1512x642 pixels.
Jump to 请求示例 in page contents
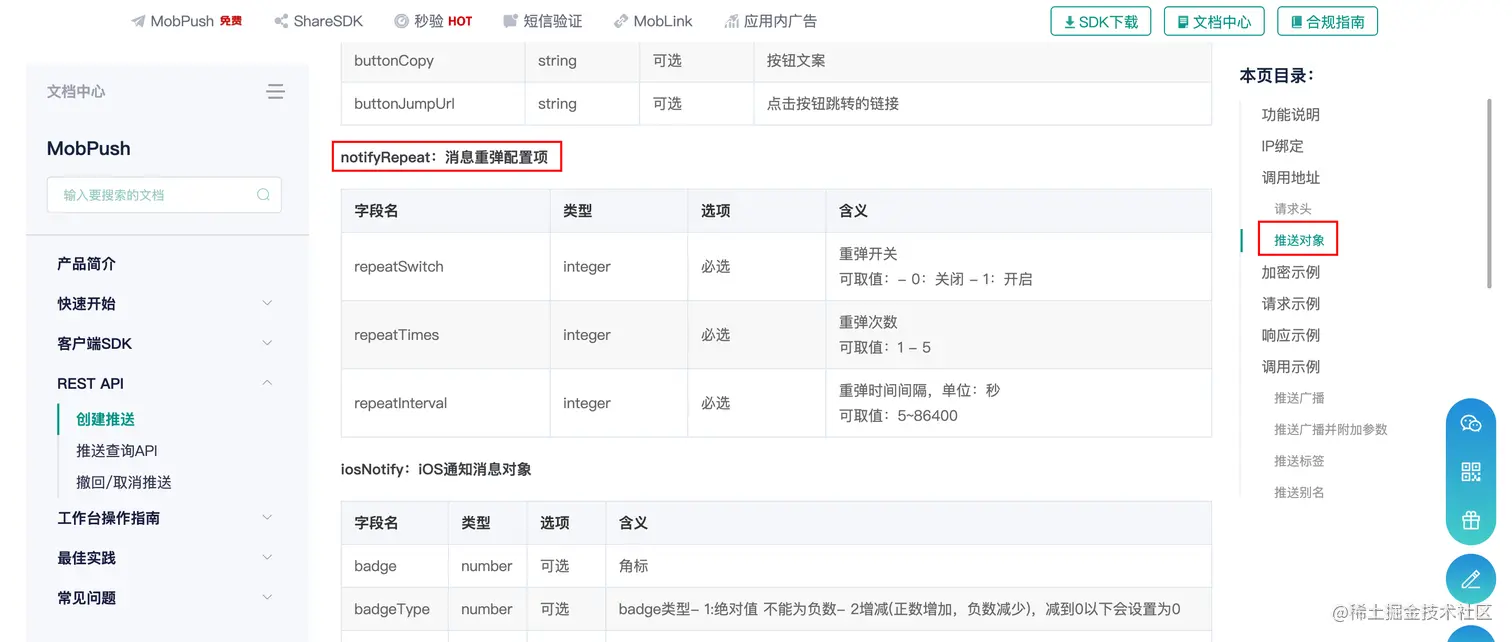point(1290,304)
